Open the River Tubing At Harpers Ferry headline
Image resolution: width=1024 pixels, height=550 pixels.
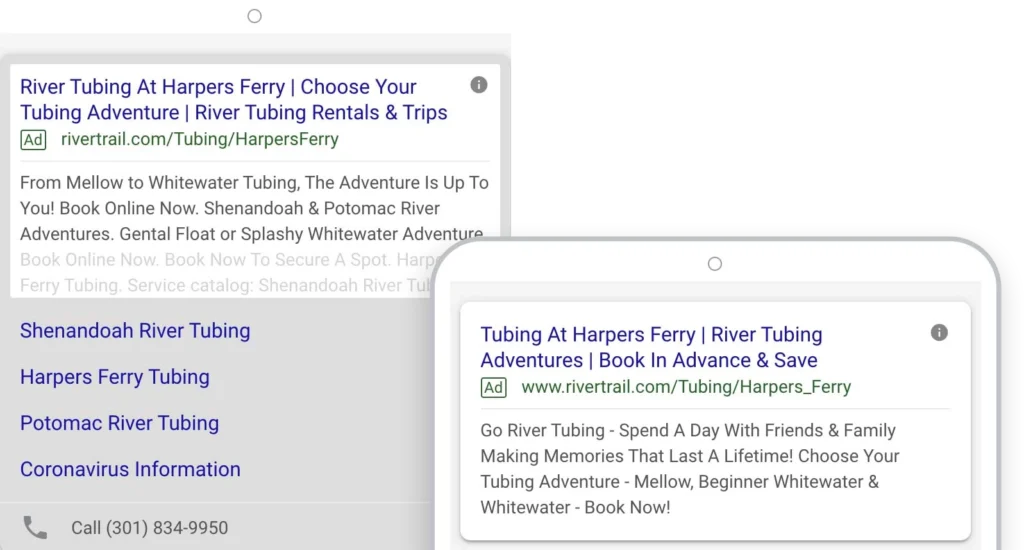coord(234,99)
